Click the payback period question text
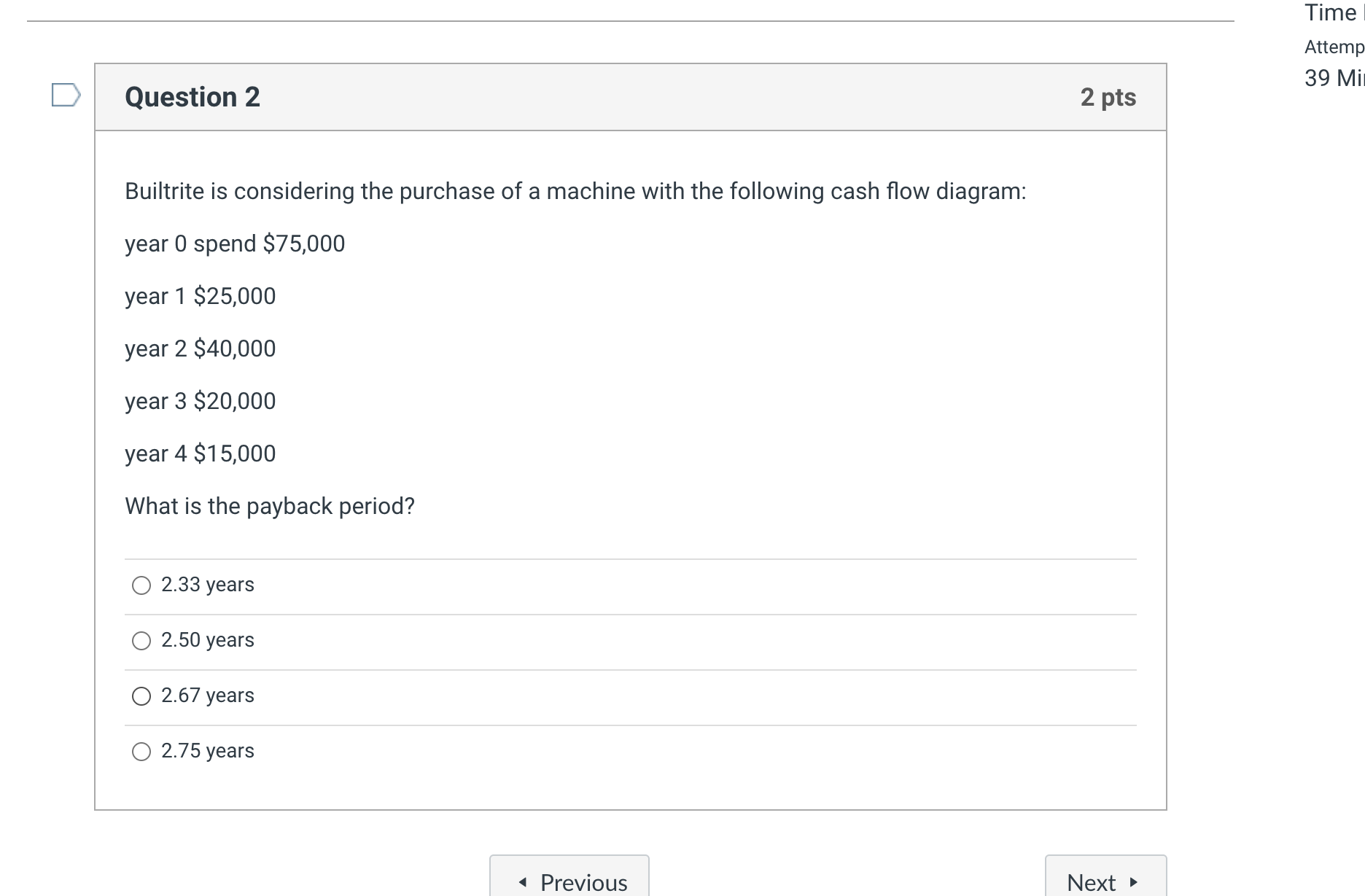This screenshot has width=1365, height=896. (x=269, y=506)
